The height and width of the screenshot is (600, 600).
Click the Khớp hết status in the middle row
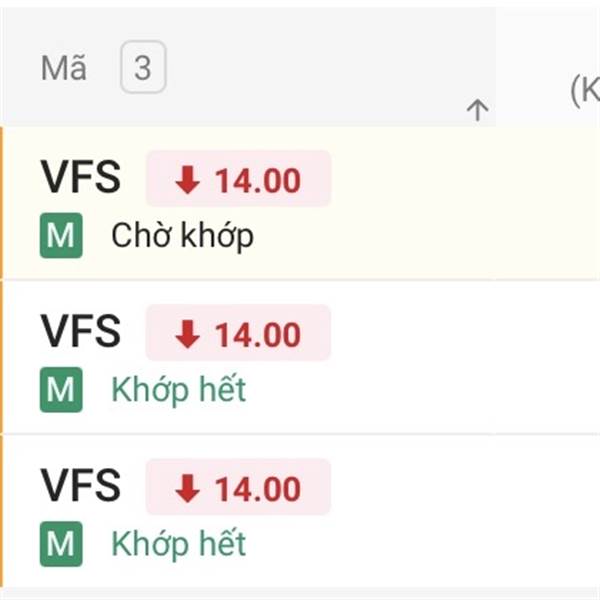178,390
